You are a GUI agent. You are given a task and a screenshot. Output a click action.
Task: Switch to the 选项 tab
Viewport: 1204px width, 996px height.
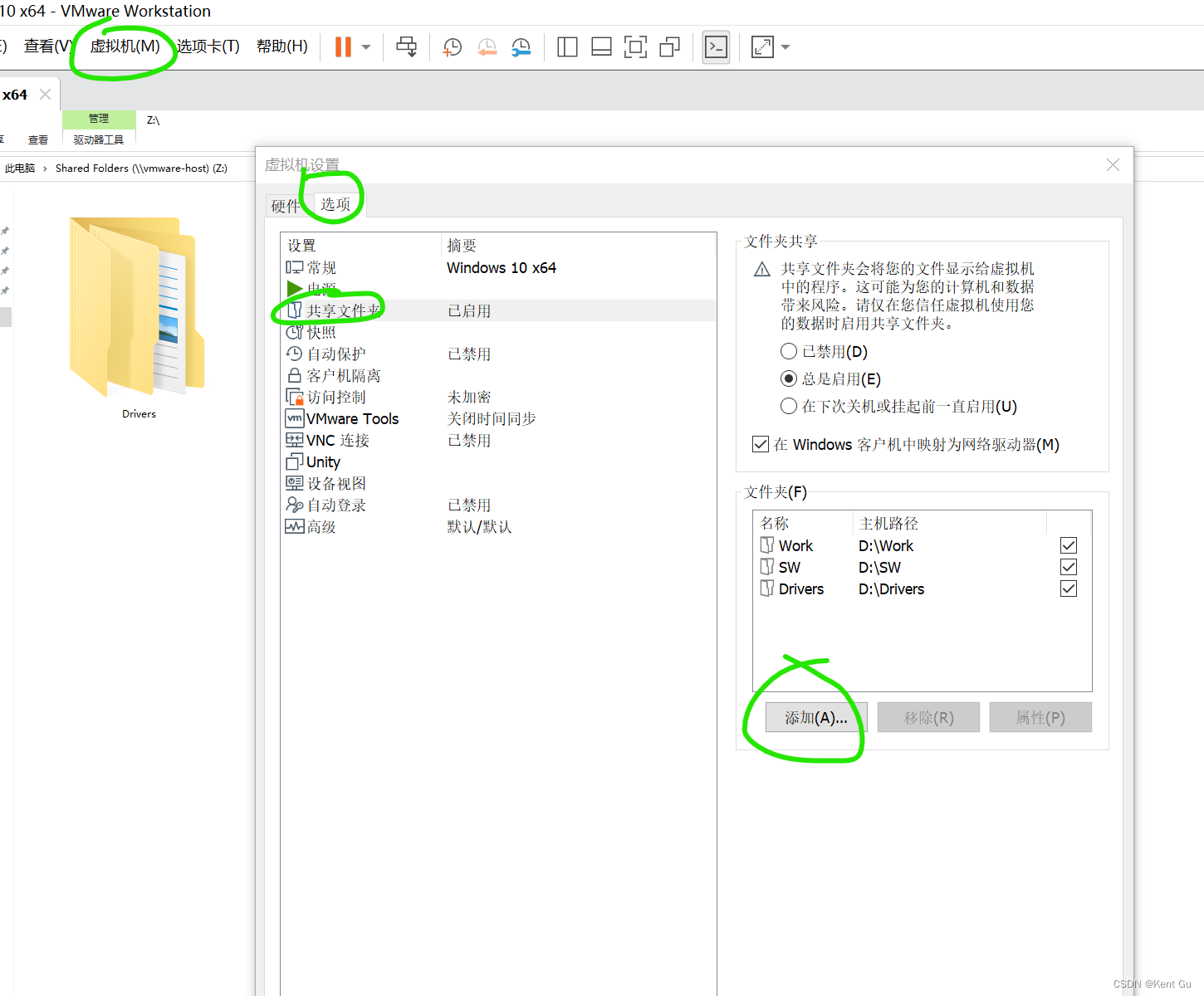[335, 204]
